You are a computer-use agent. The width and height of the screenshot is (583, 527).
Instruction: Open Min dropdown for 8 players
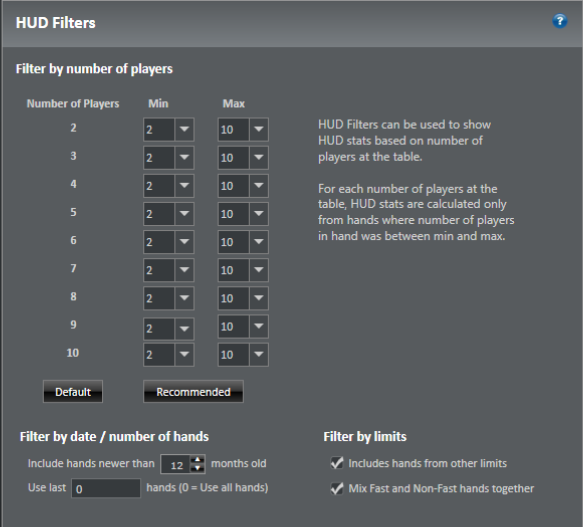pos(168,298)
